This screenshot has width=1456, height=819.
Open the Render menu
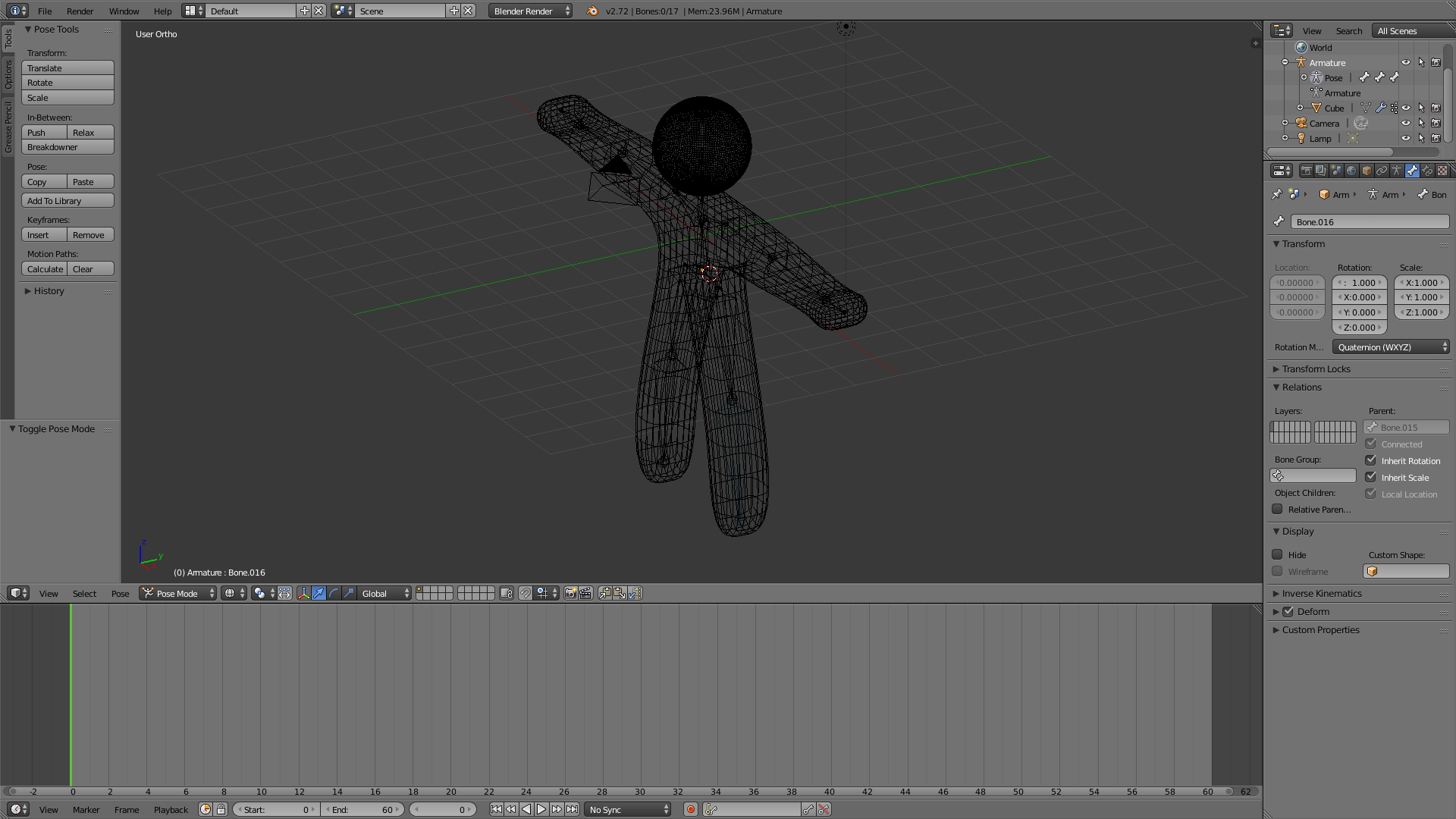coord(80,11)
